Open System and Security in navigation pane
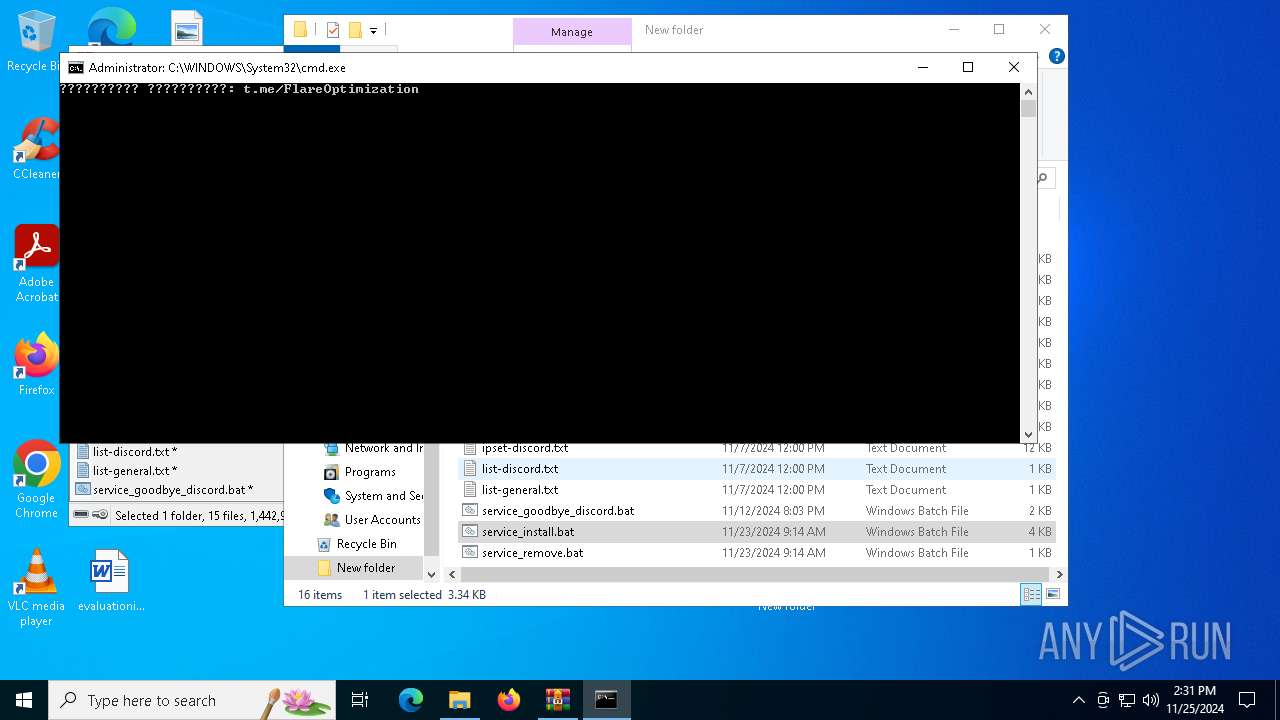 point(373,496)
